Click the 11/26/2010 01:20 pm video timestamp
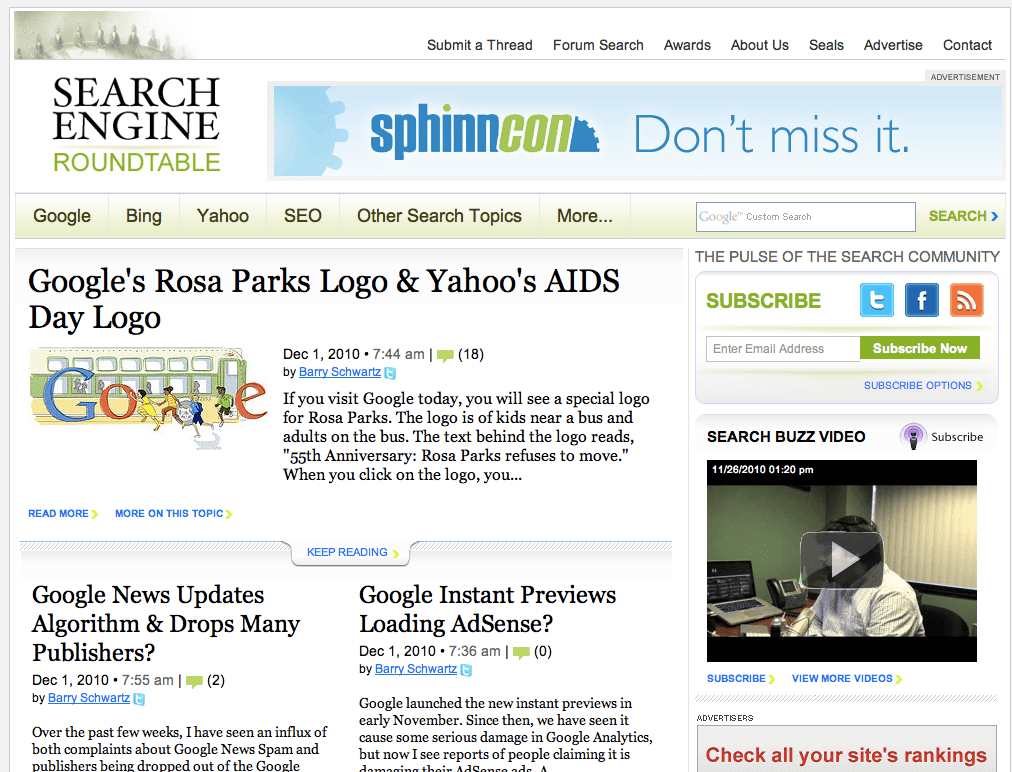Image resolution: width=1012 pixels, height=772 pixels. click(x=762, y=469)
